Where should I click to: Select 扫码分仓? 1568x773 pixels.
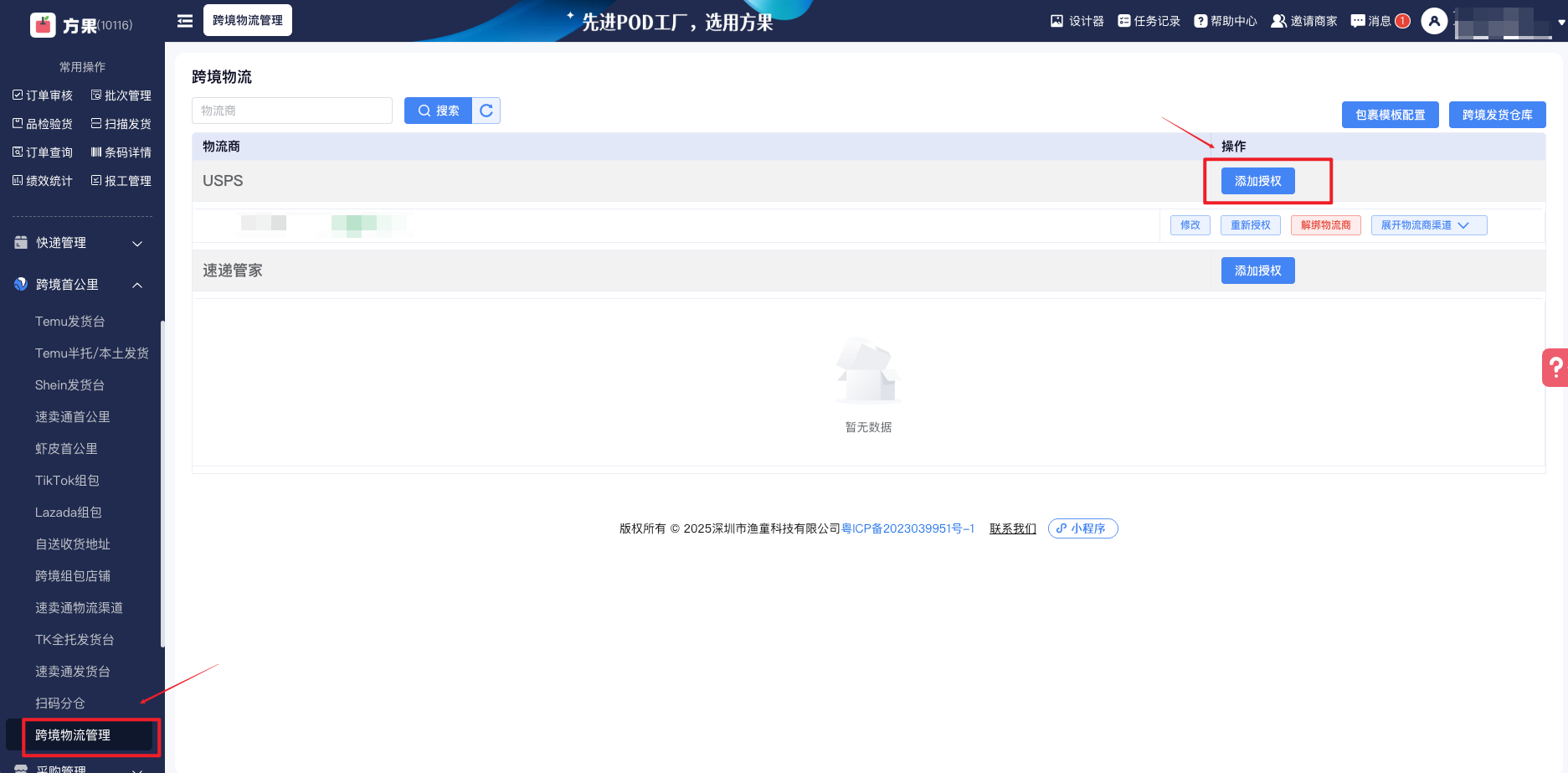tap(60, 703)
